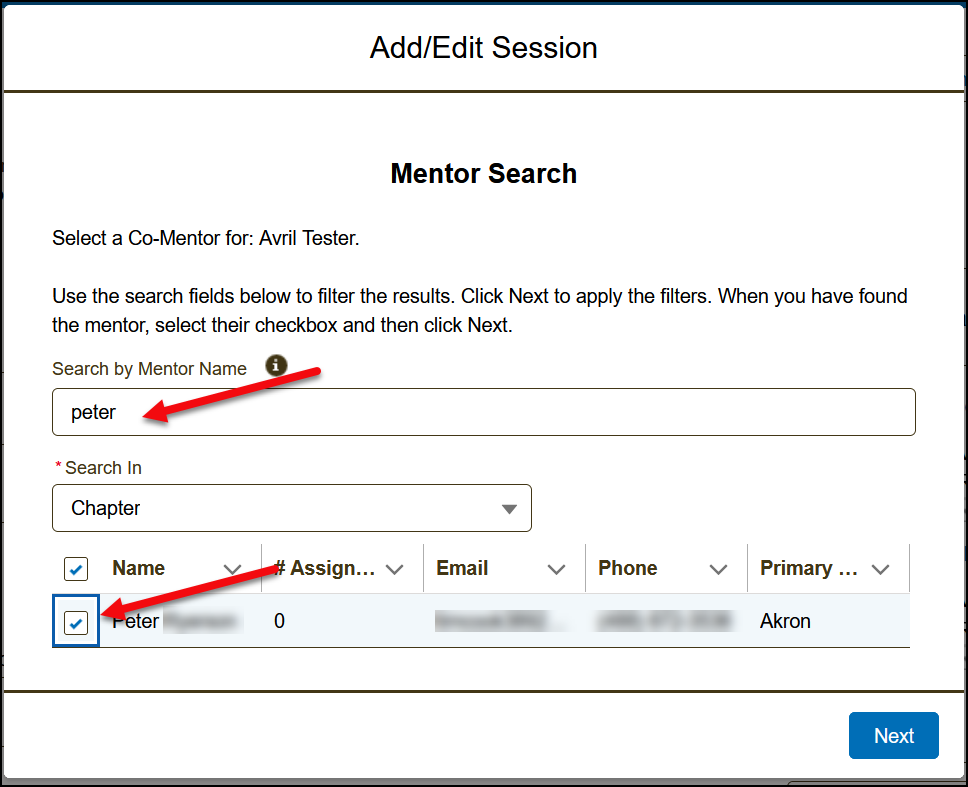This screenshot has height=787, width=968.
Task: Sort by the # Assign column header
Action: pyautogui.click(x=326, y=568)
